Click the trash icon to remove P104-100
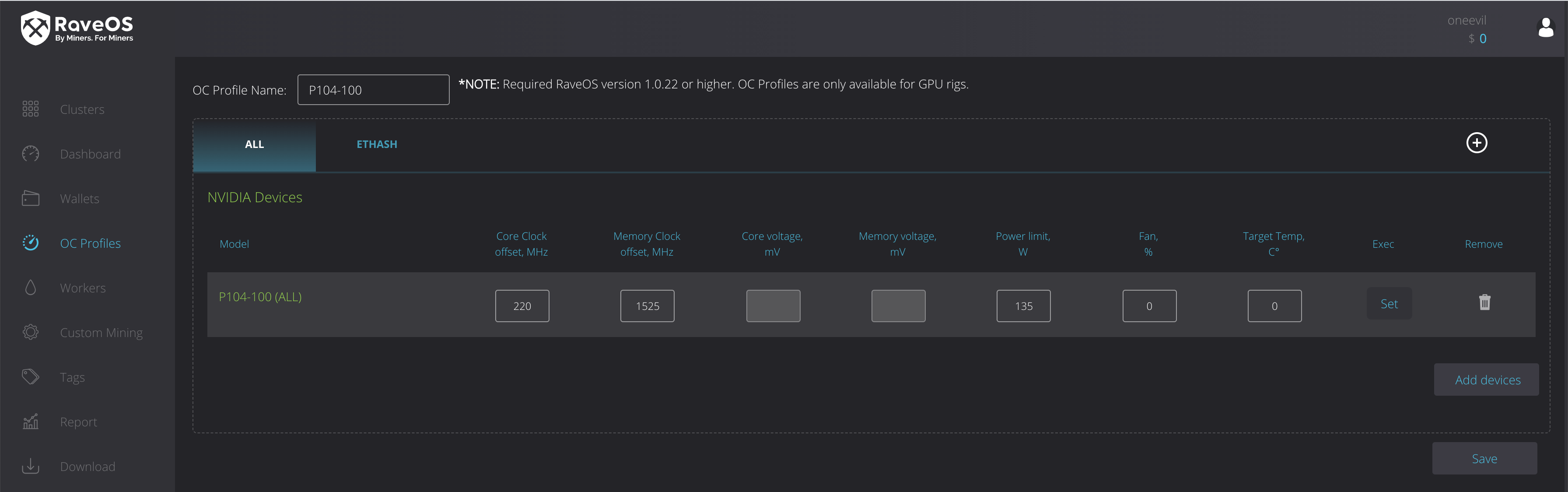The height and width of the screenshot is (492, 1568). [1484, 302]
